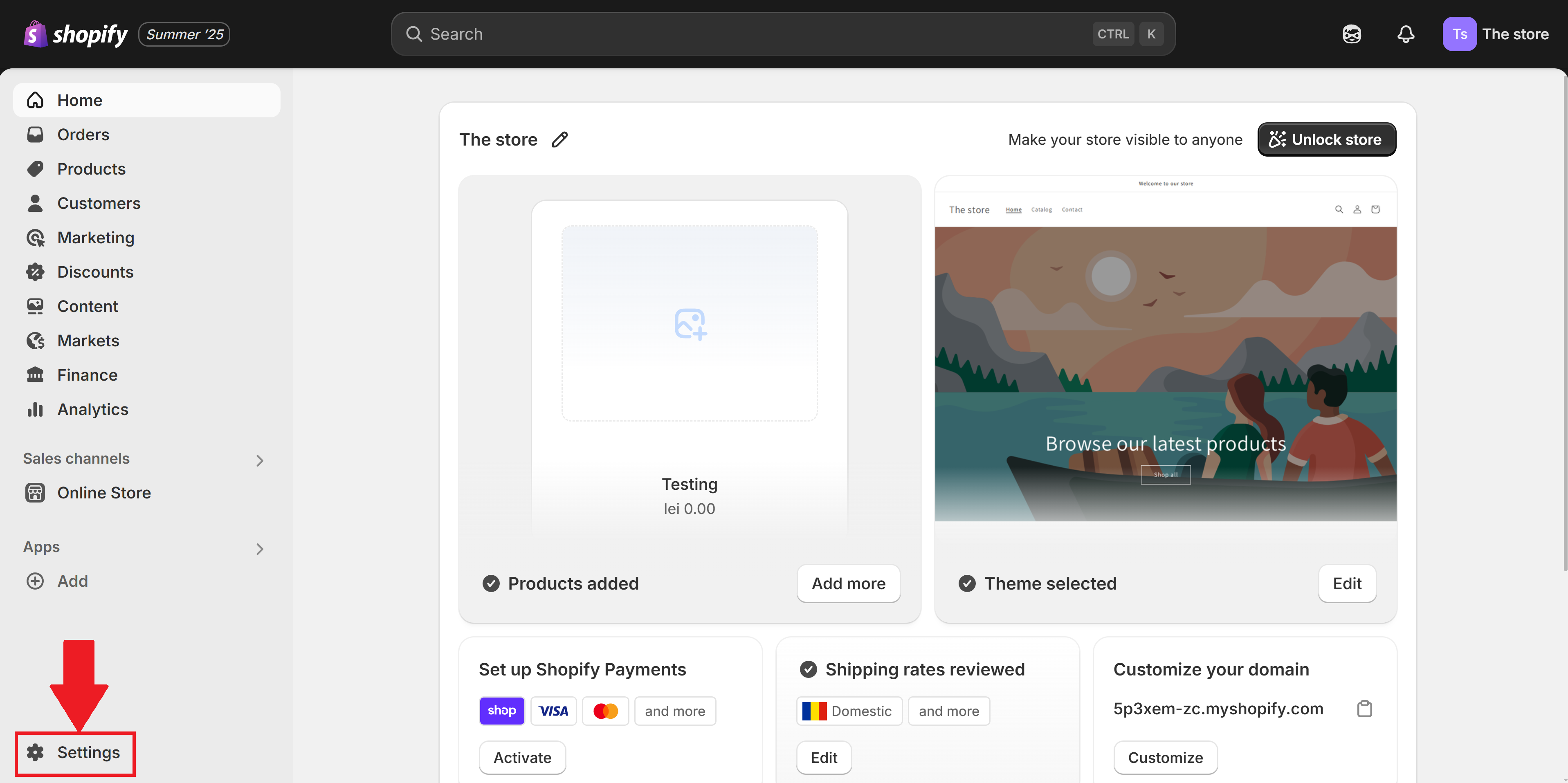Expand the Sales channels list

tap(261, 460)
